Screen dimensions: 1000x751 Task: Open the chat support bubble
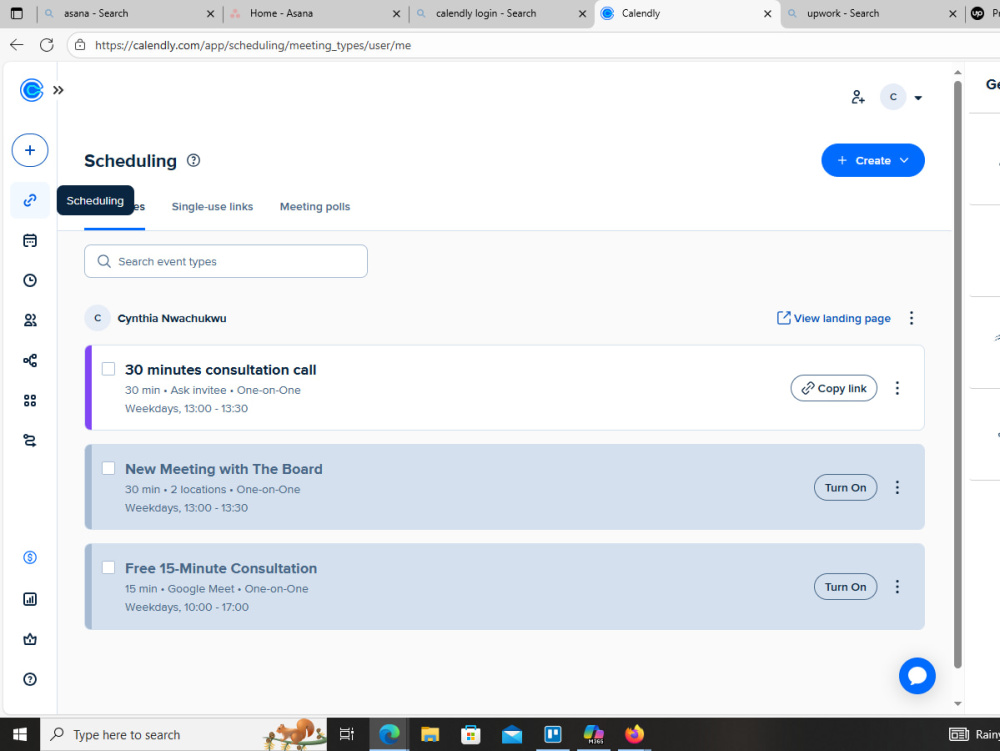[917, 676]
